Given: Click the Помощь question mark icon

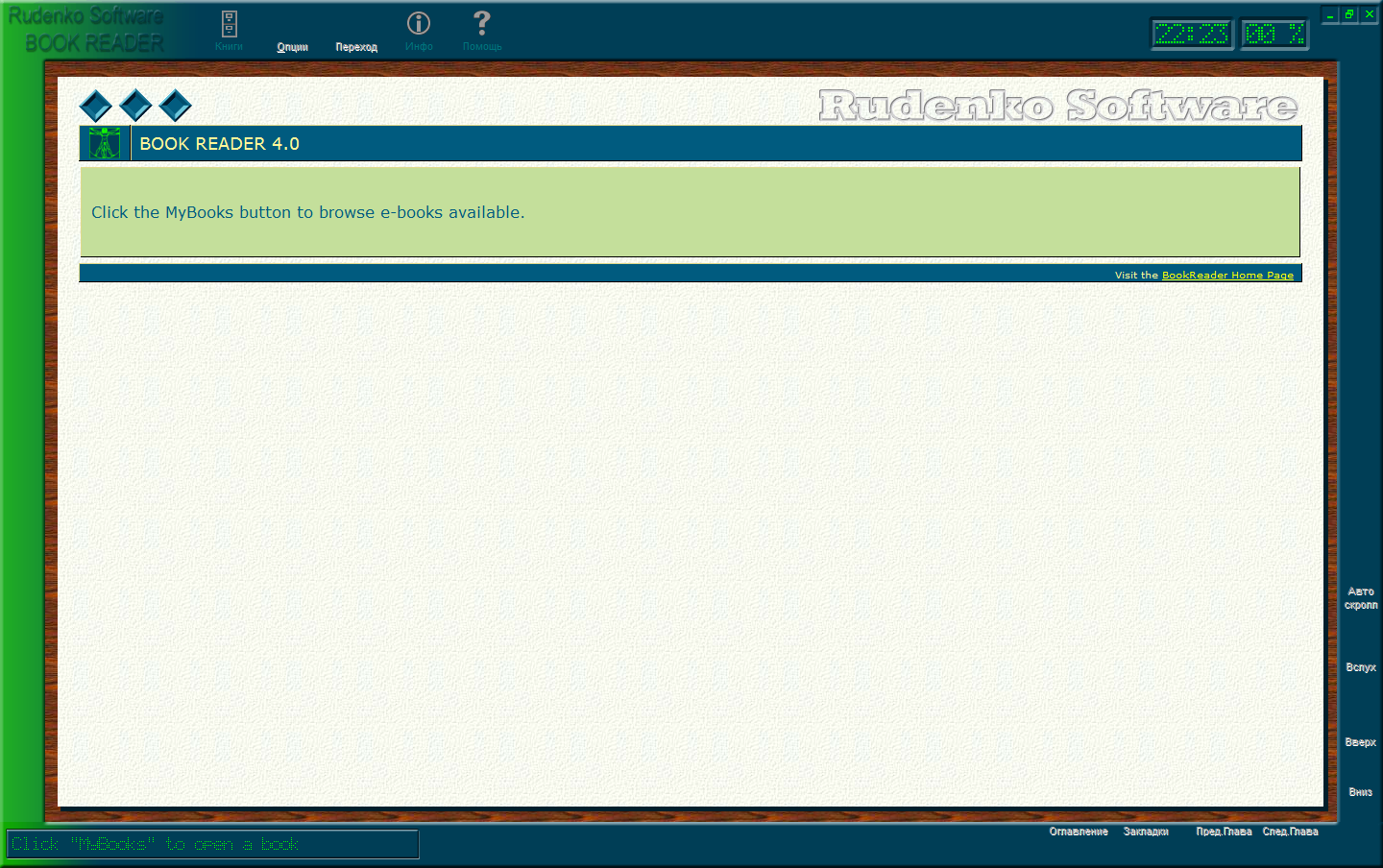Looking at the screenshot, I should (x=482, y=30).
